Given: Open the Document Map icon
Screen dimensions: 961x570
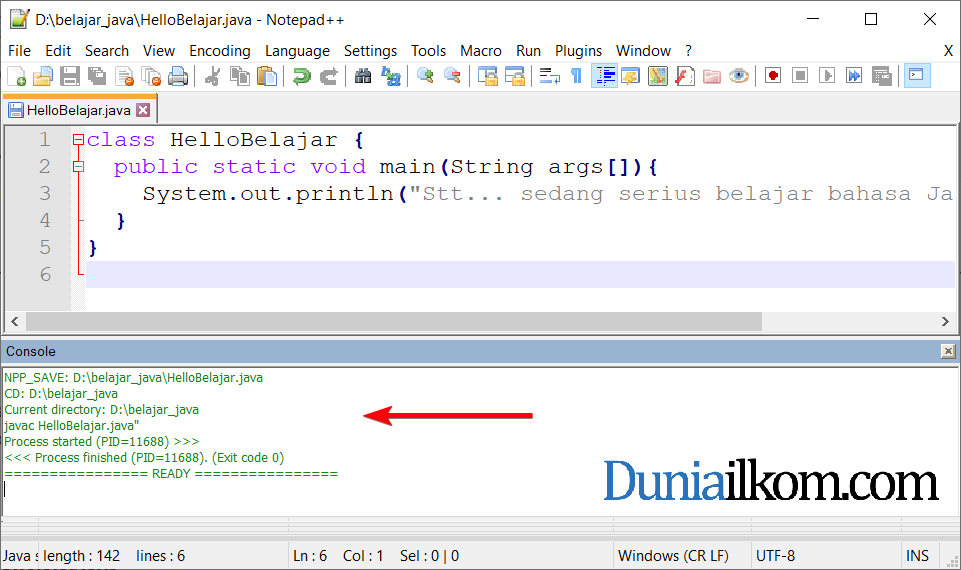Looking at the screenshot, I should click(658, 76).
